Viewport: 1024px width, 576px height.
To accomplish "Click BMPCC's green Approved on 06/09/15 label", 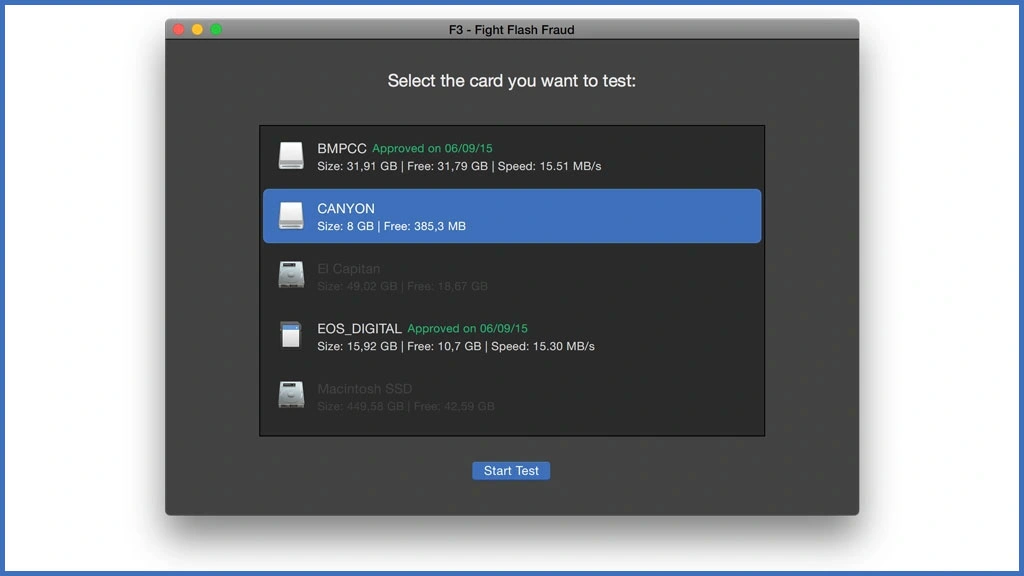I will point(432,149).
